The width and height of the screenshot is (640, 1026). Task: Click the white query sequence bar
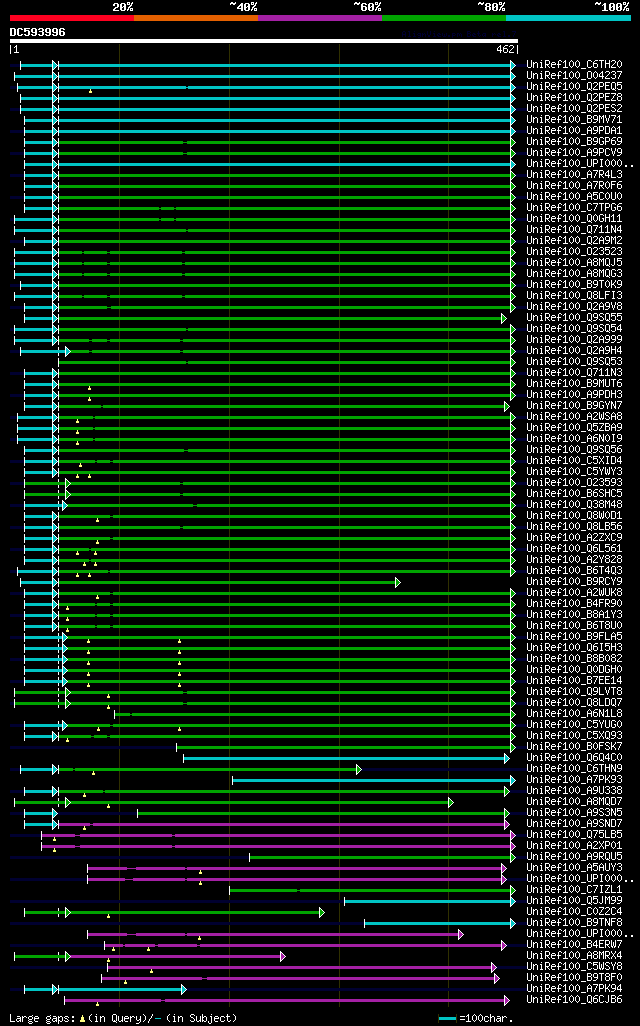click(264, 41)
